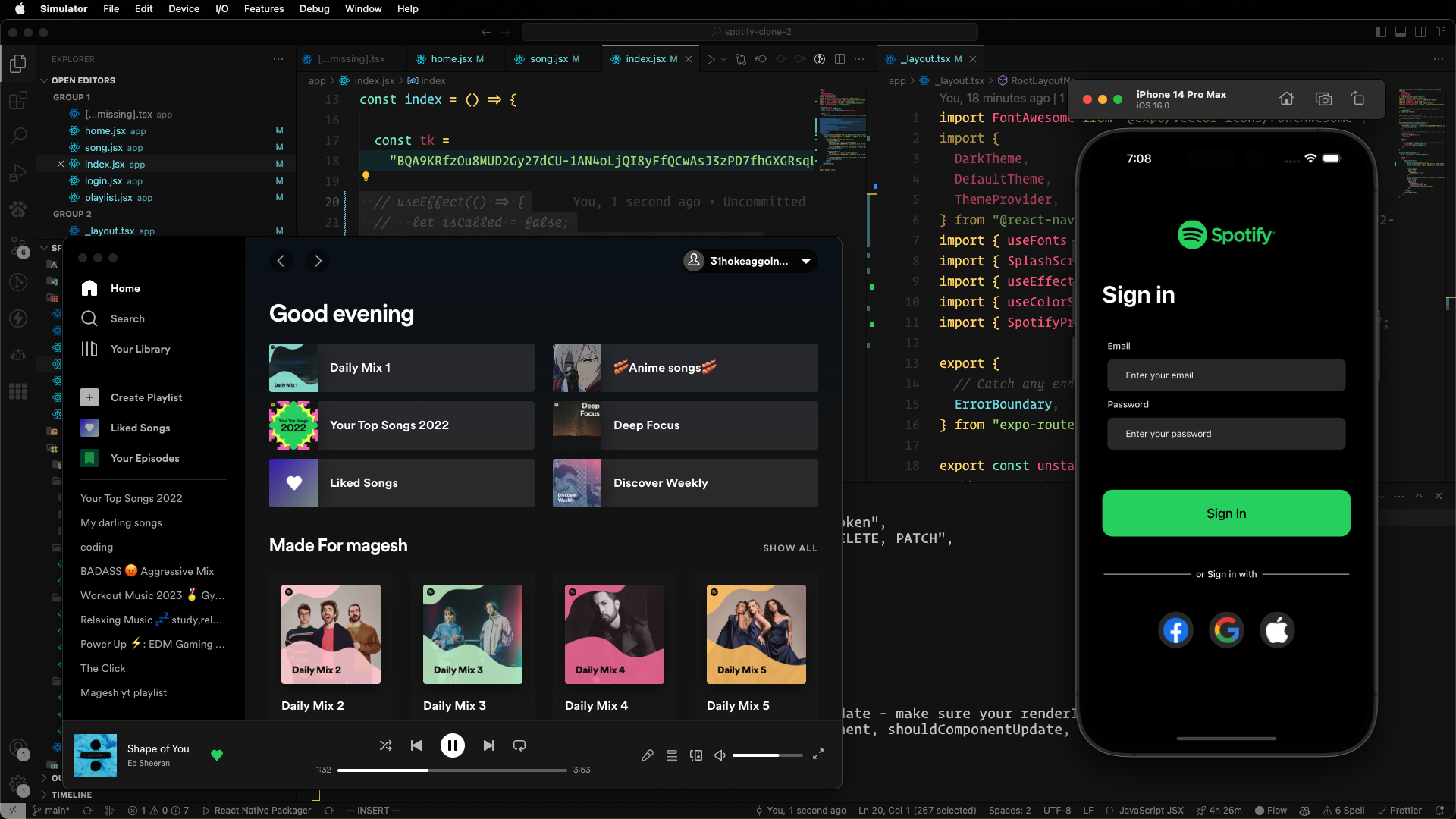Open the 31hokeaggoln account dropdown
Screen dimensions: 1456x819
(x=749, y=261)
